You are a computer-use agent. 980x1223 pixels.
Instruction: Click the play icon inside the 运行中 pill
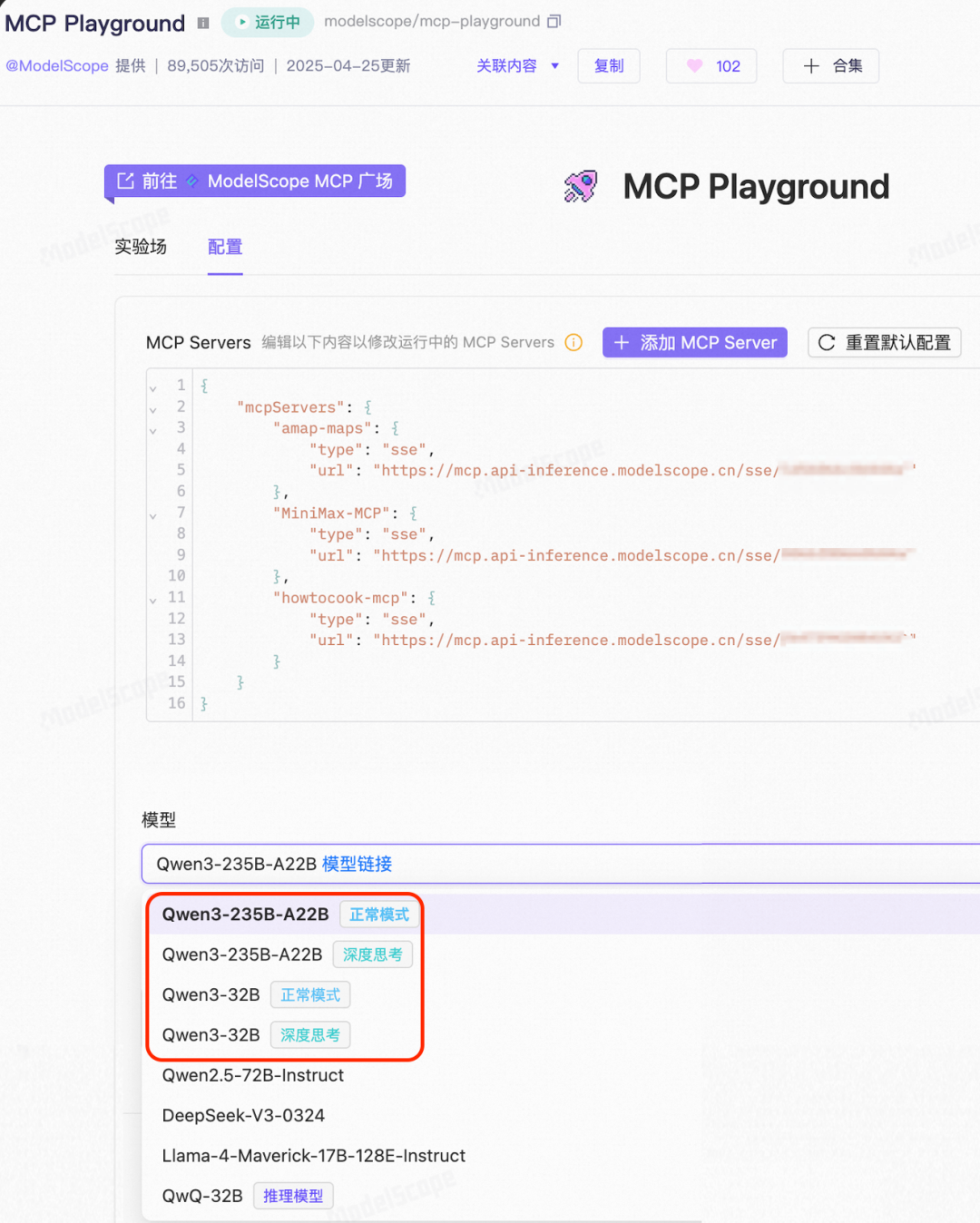click(x=240, y=21)
